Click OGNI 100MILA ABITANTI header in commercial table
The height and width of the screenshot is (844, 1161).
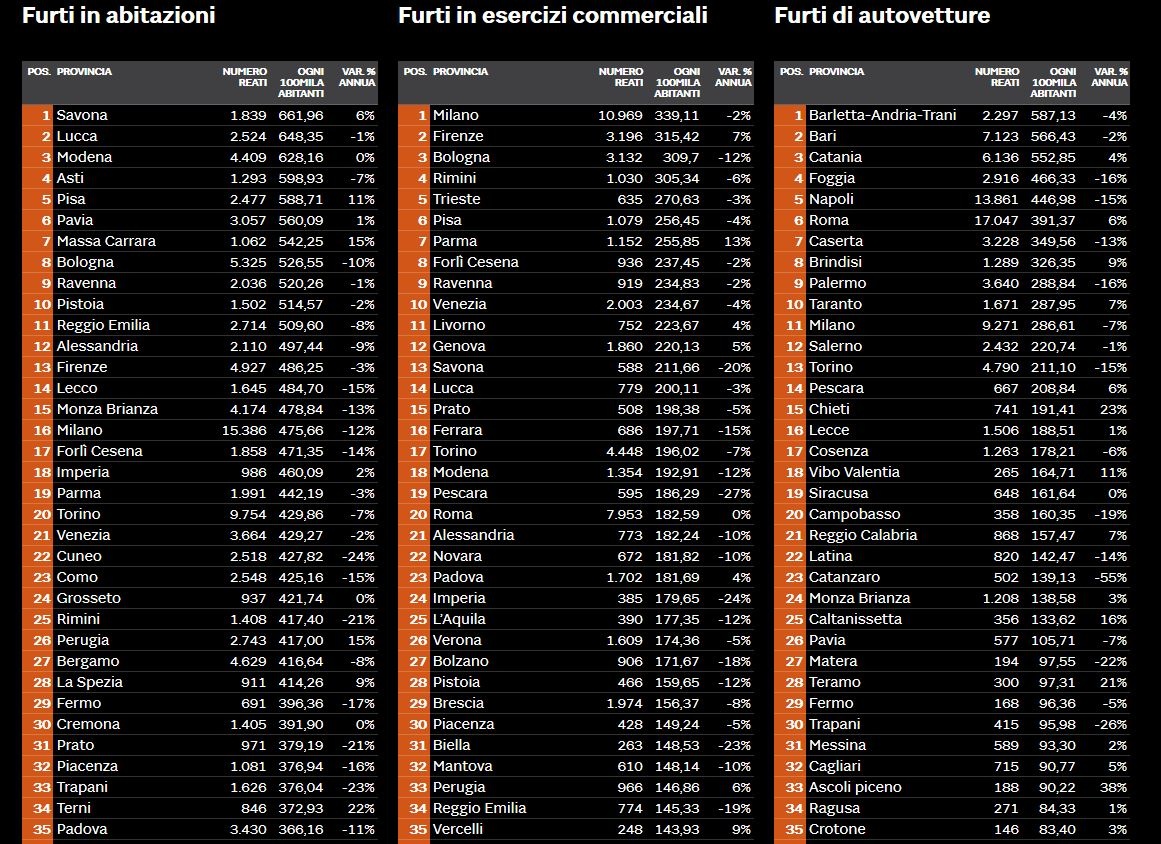click(677, 83)
